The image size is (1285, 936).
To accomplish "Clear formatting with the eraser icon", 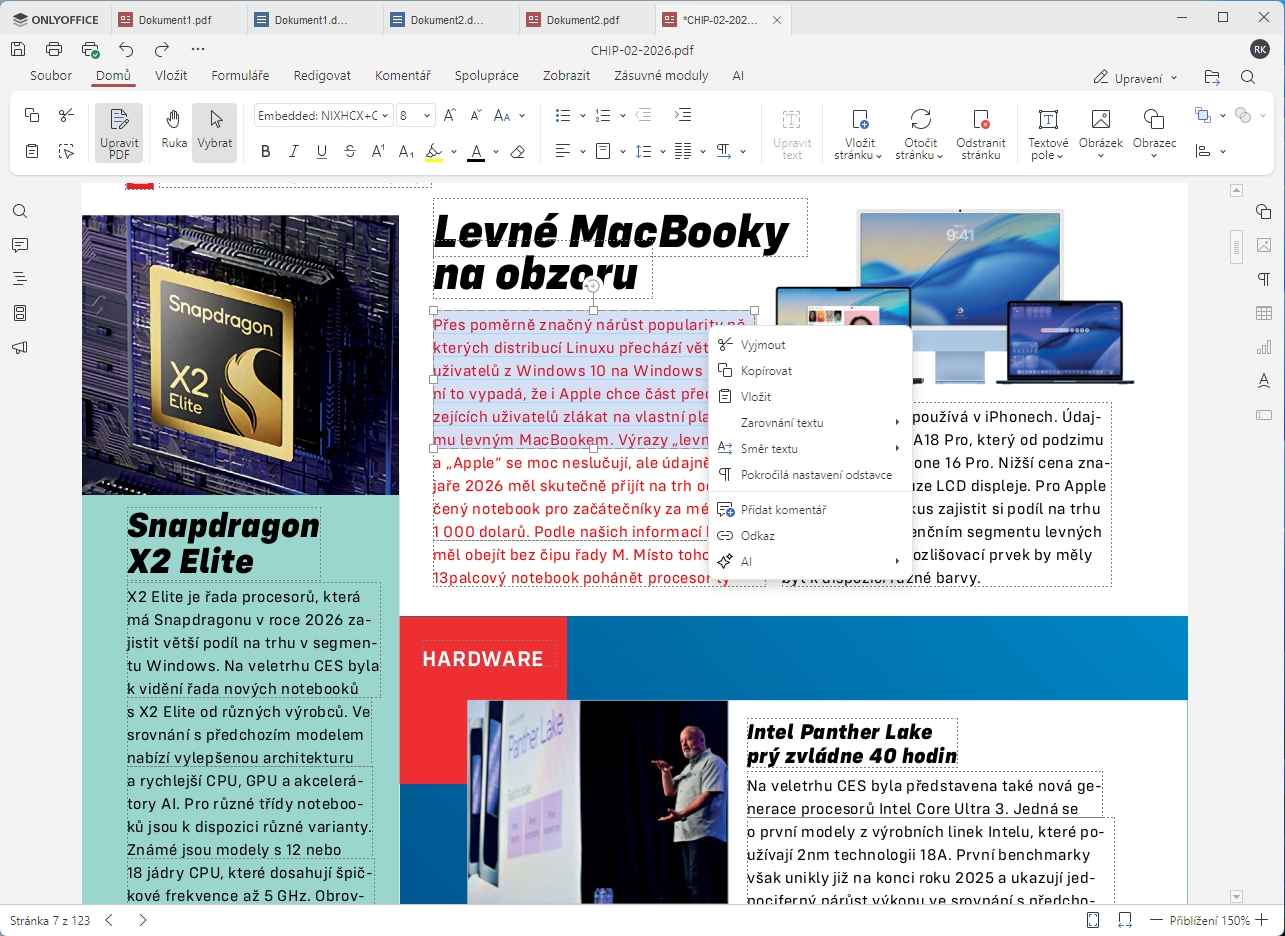I will [517, 152].
